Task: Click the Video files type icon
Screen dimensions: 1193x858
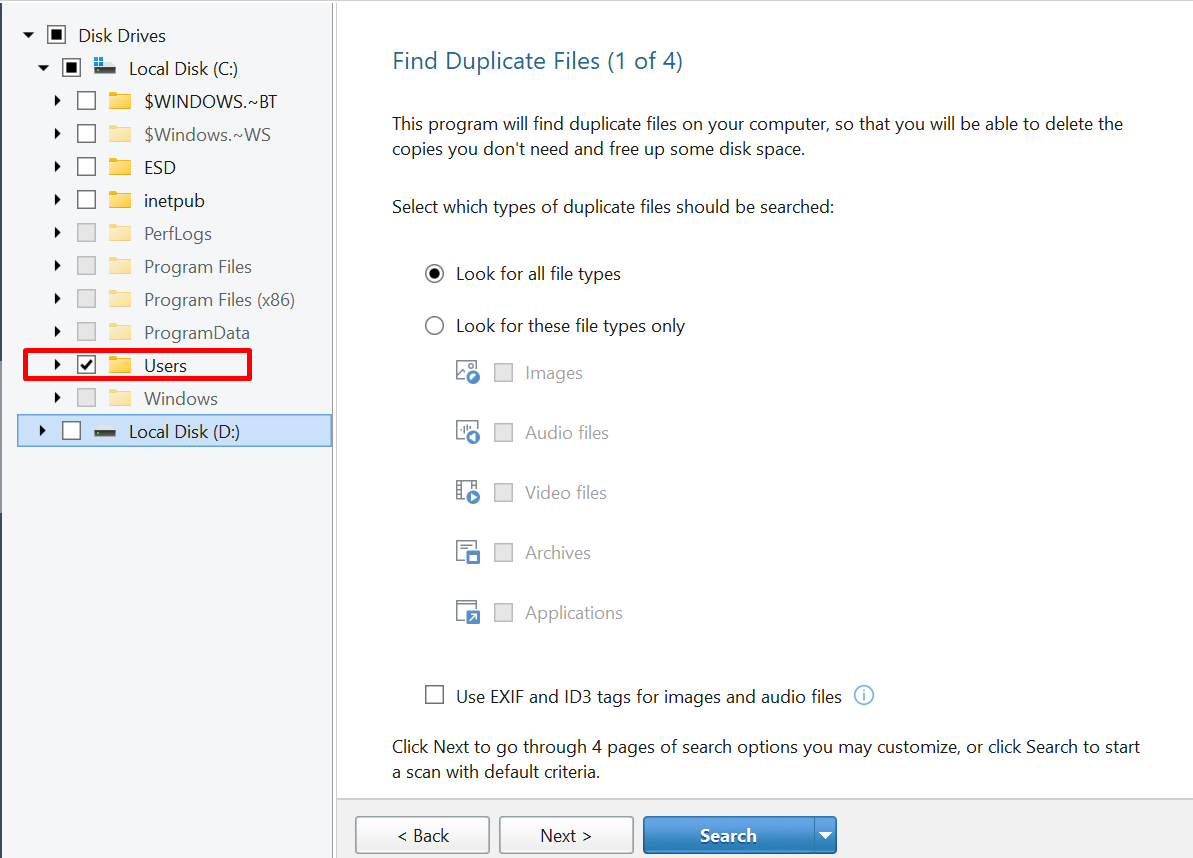Action: [x=467, y=492]
